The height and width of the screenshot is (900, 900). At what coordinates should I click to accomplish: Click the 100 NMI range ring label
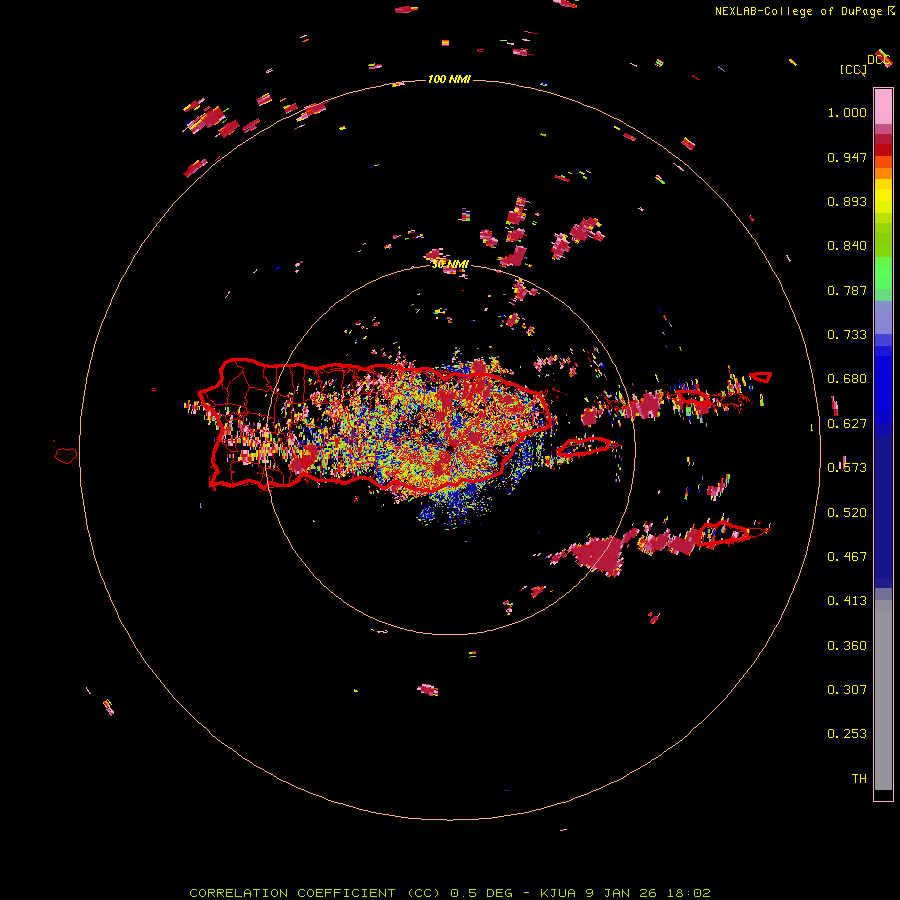tap(449, 79)
